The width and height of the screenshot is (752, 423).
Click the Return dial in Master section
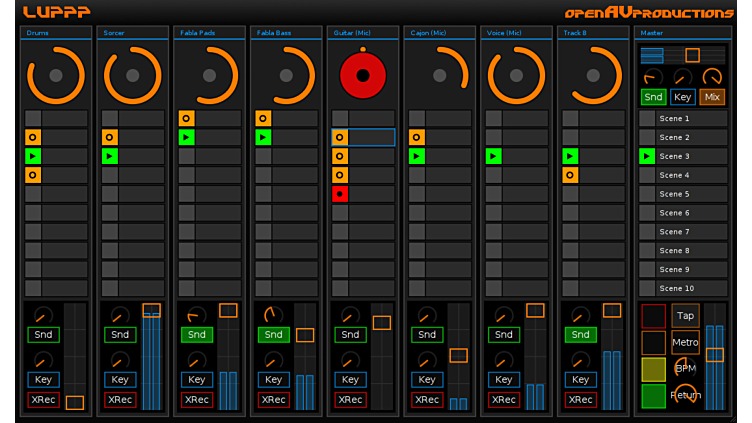685,395
